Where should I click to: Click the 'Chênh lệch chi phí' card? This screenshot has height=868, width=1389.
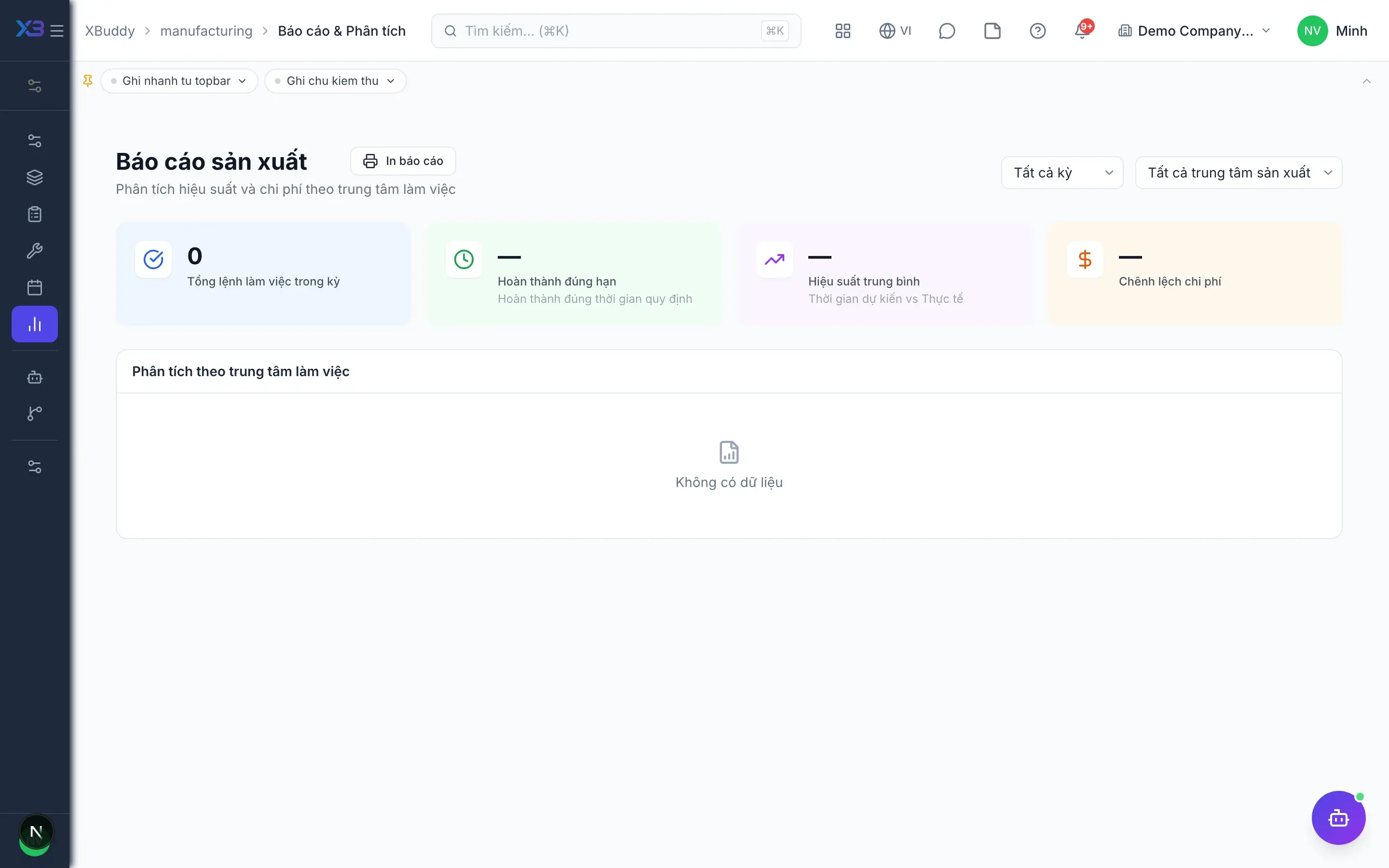point(1195,274)
